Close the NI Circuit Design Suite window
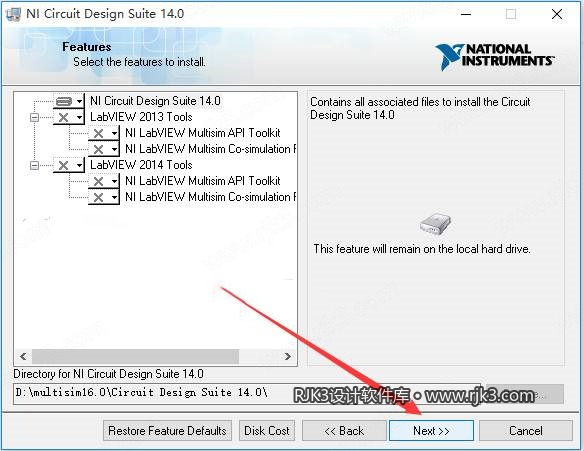This screenshot has height=451, width=584. pos(557,15)
